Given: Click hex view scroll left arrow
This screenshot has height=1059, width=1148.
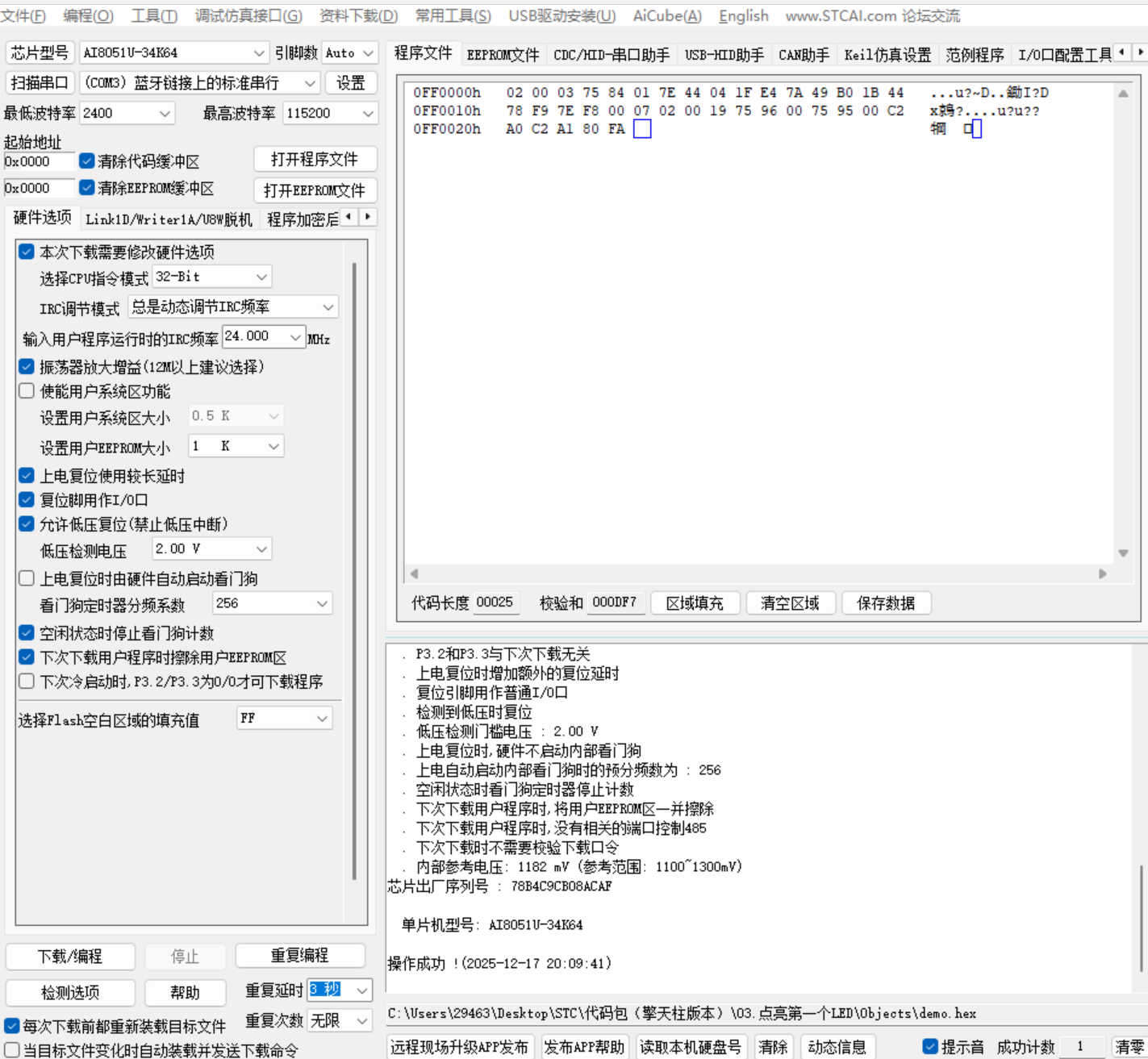Looking at the screenshot, I should tap(414, 573).
